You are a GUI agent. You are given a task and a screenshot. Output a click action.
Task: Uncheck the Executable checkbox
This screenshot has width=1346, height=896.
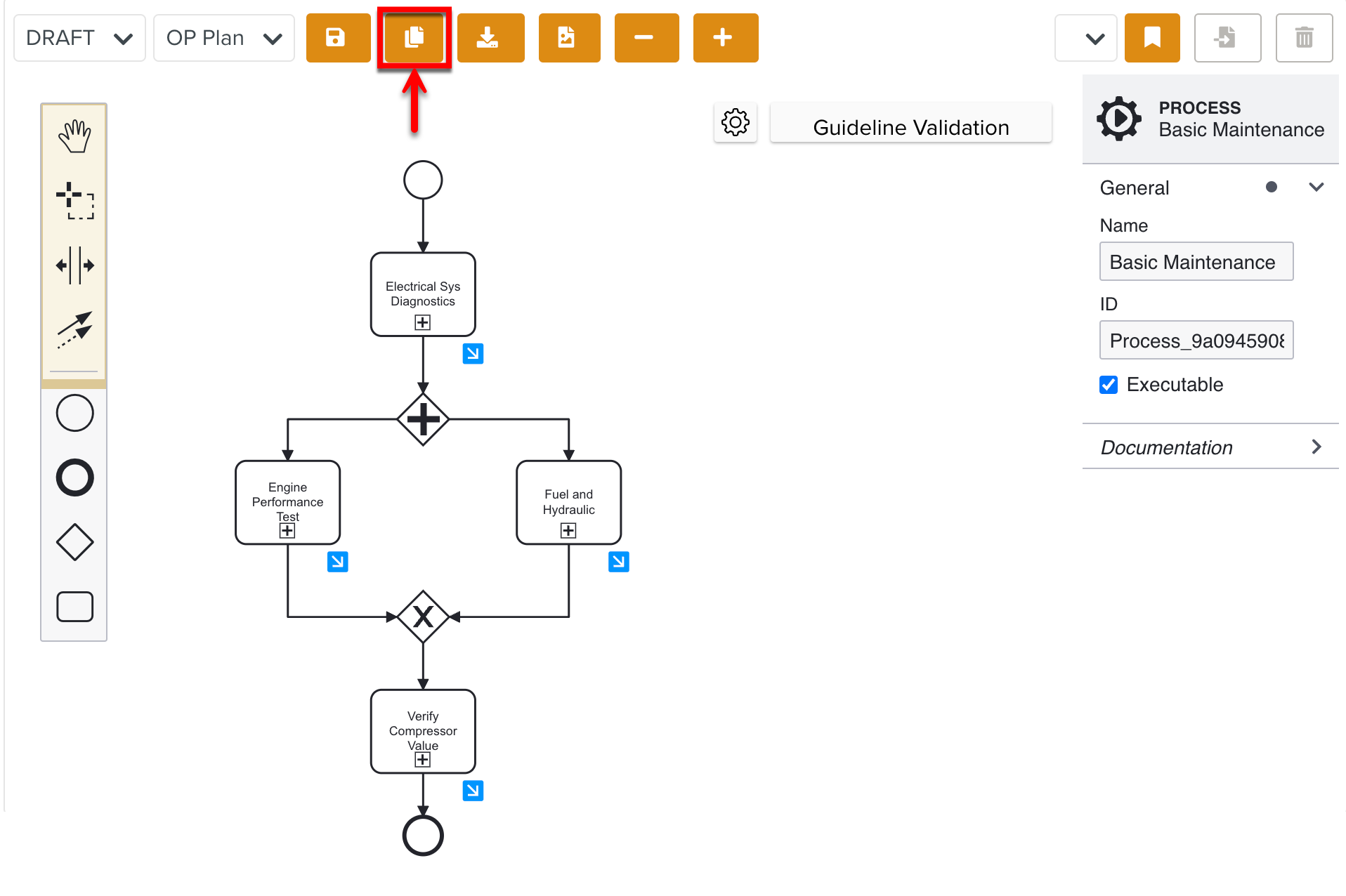tap(1109, 385)
